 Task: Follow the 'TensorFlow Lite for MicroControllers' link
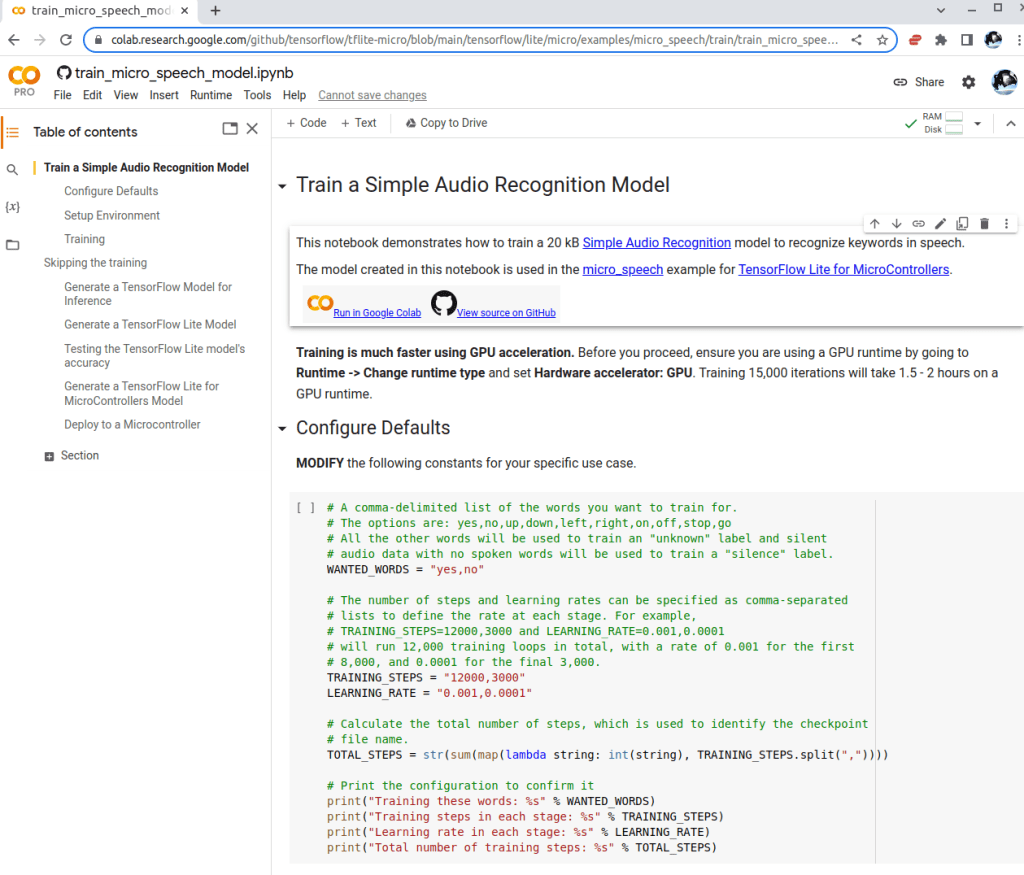pos(844,269)
